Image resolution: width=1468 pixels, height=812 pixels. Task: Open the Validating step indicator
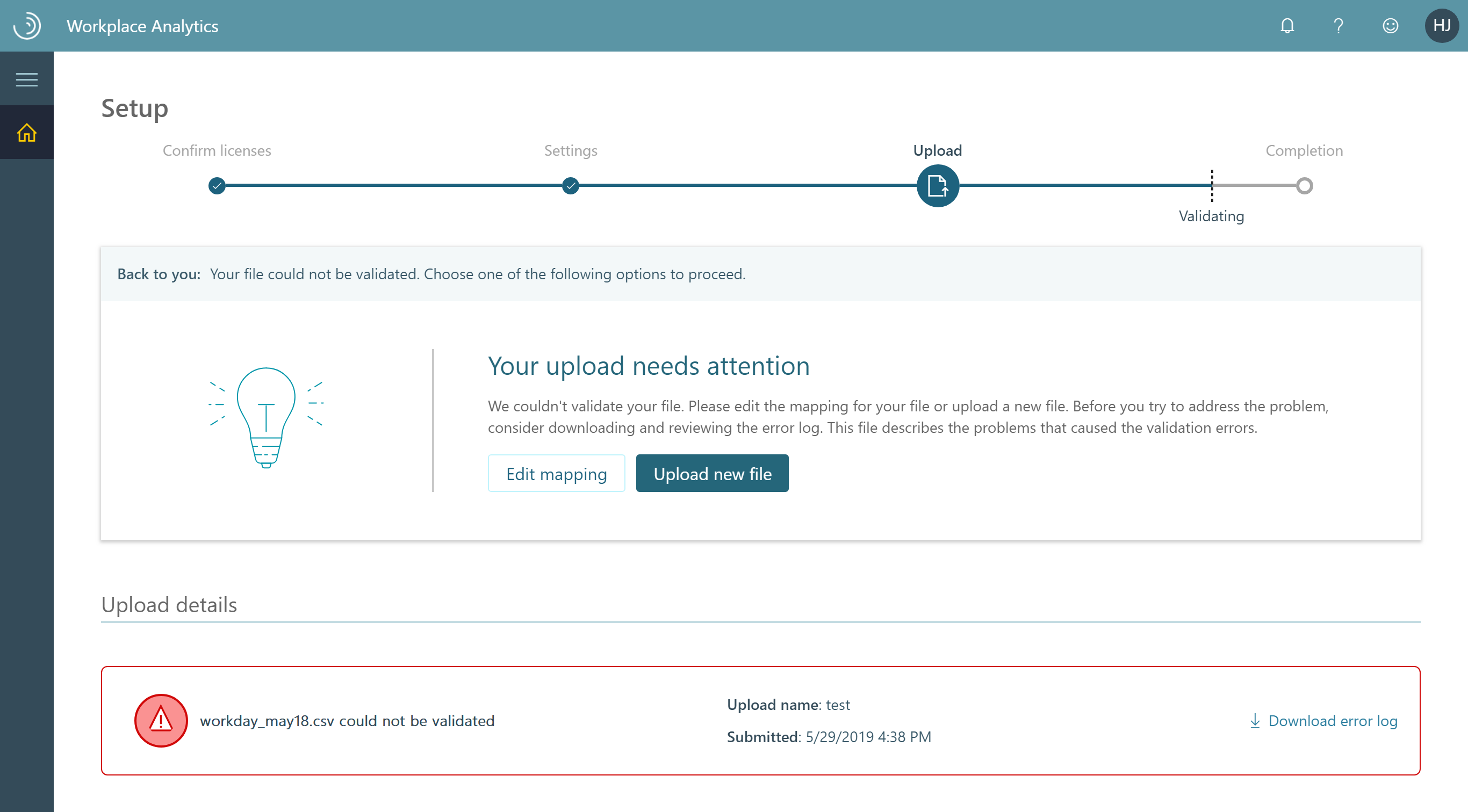click(x=1211, y=185)
